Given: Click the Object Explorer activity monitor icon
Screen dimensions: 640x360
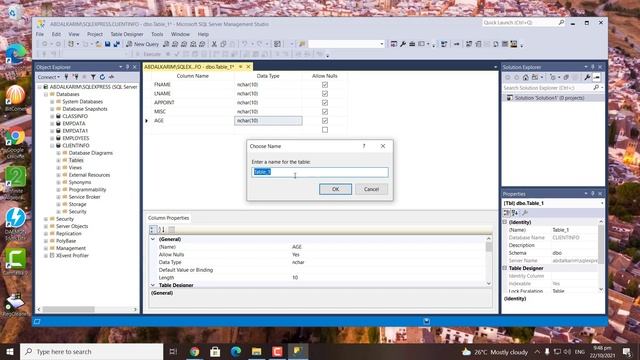Looking at the screenshot, I should [111, 77].
